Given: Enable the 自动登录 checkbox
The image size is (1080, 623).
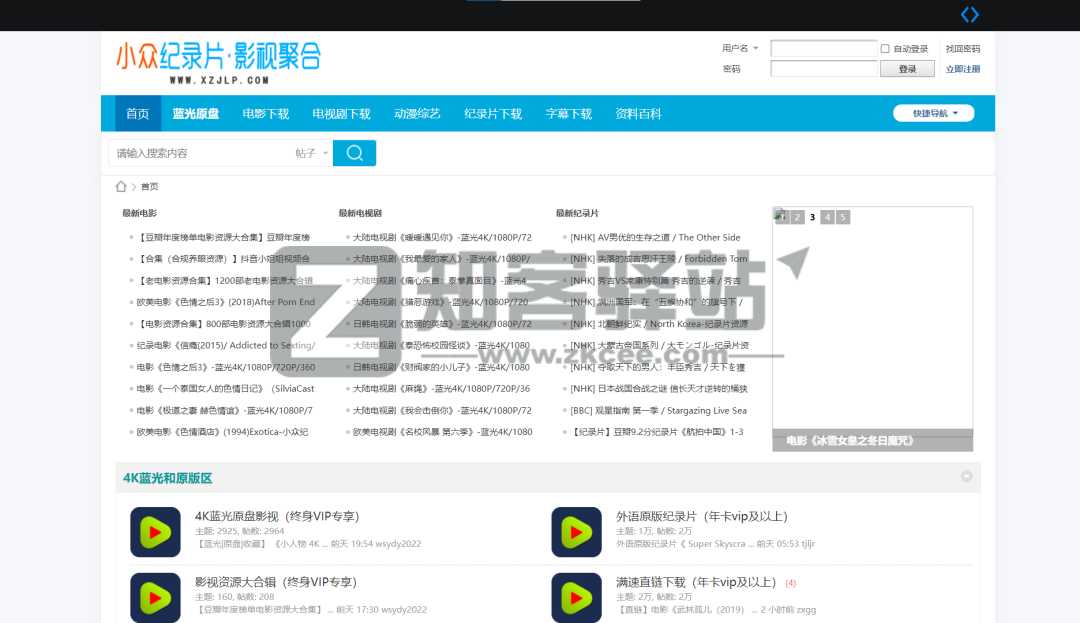Looking at the screenshot, I should pos(884,47).
